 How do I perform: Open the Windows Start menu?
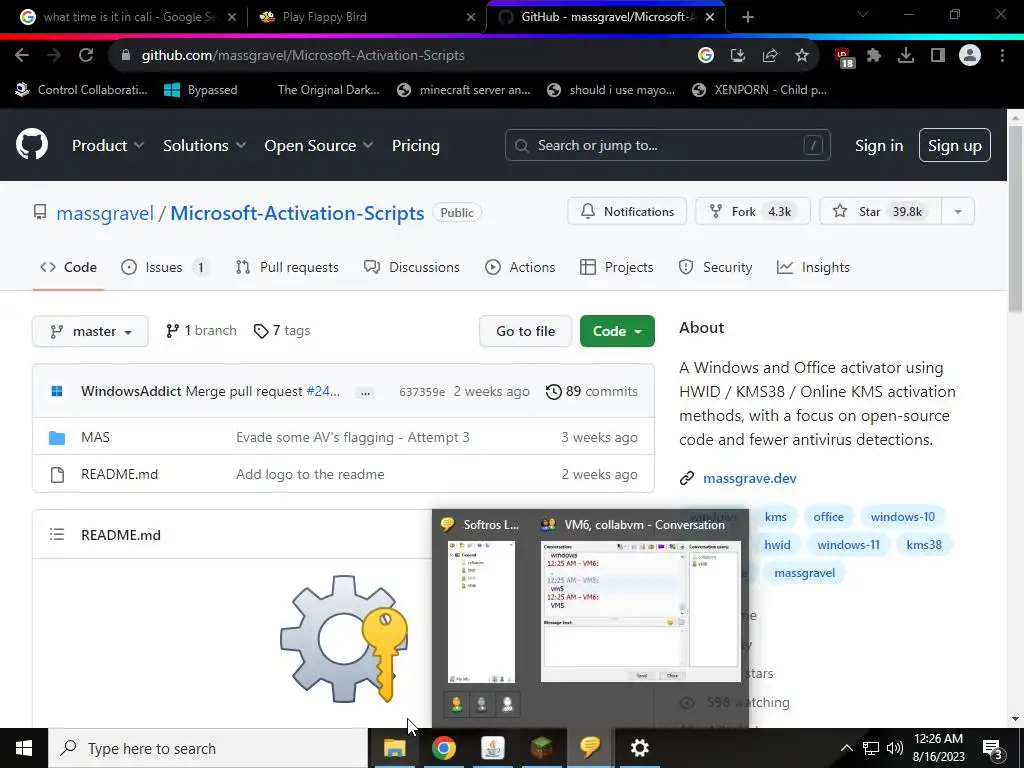(x=24, y=748)
